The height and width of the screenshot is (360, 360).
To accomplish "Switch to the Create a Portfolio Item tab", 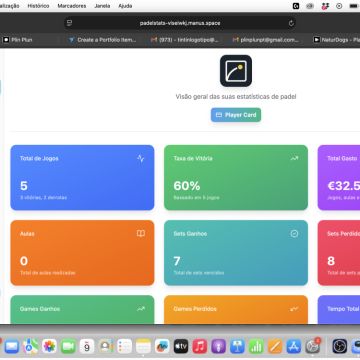I will (x=102, y=40).
